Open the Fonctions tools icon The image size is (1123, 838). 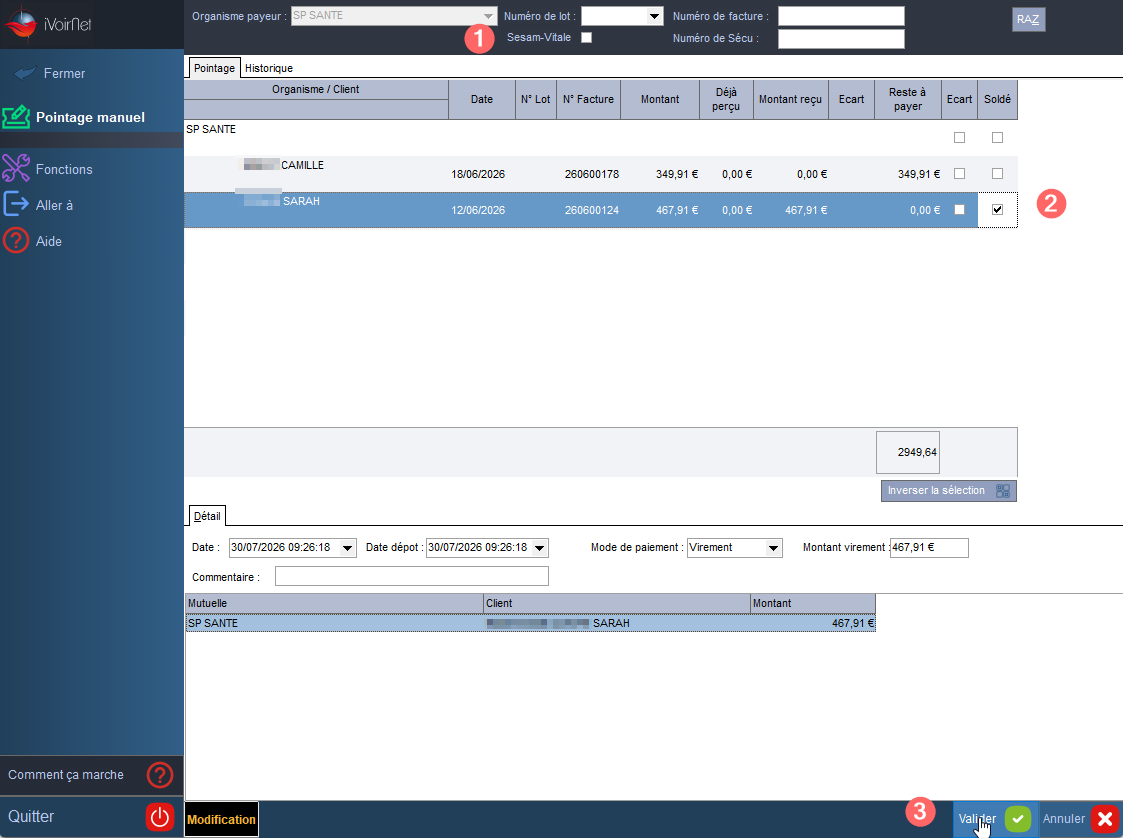(x=16, y=168)
